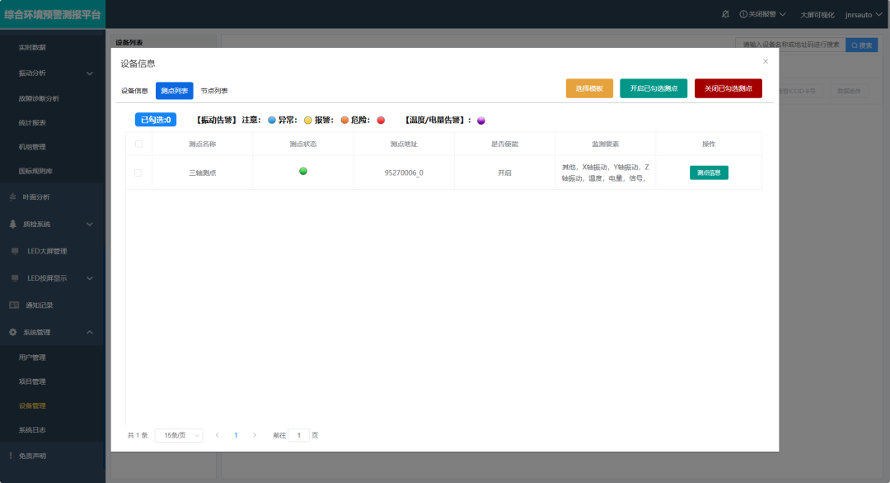Focus the 前往 page jump input
The image size is (890, 483).
(299, 435)
